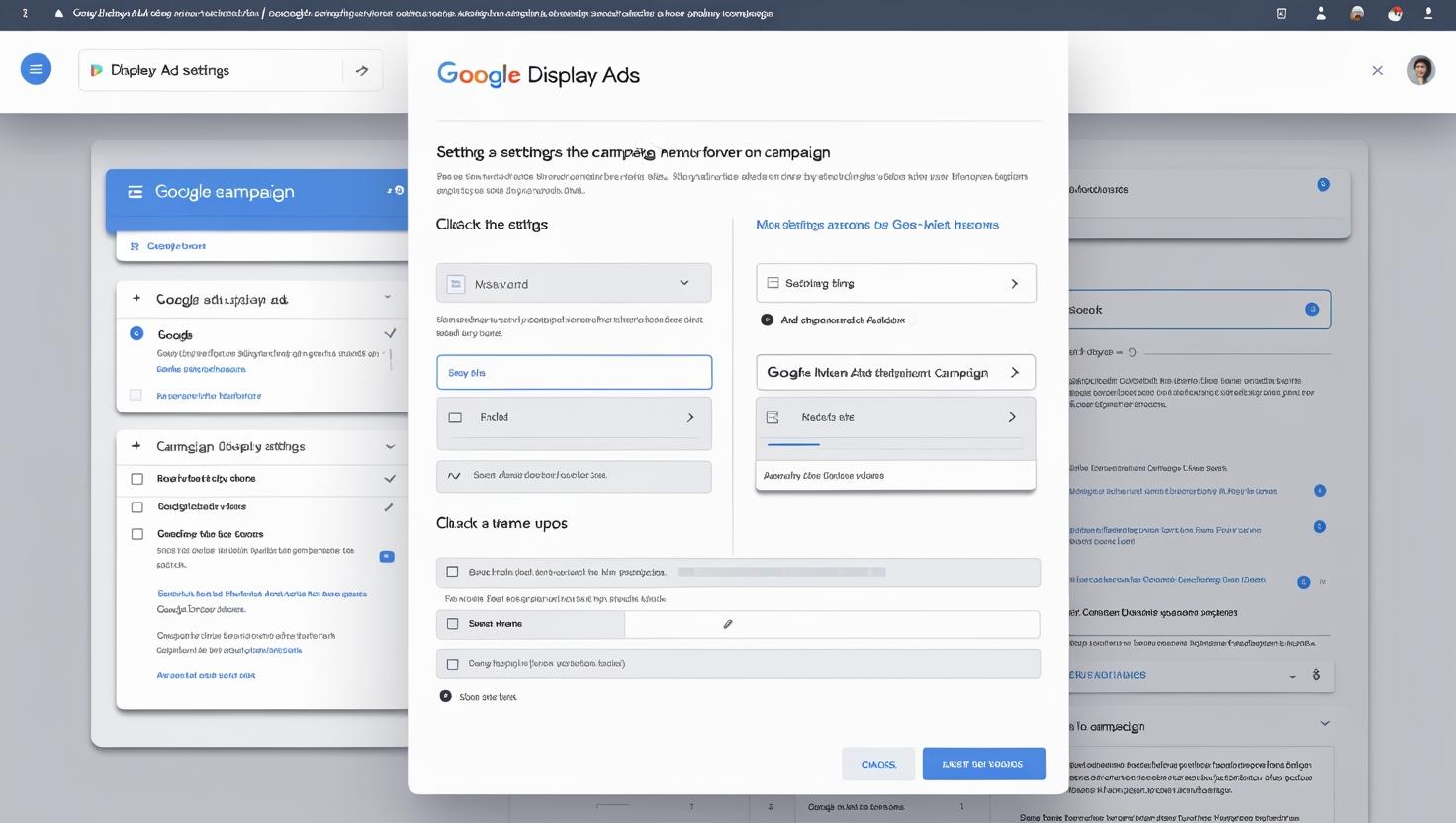The height and width of the screenshot is (823, 1456).
Task: Select the Google radio button in the left panel
Action: [136, 334]
